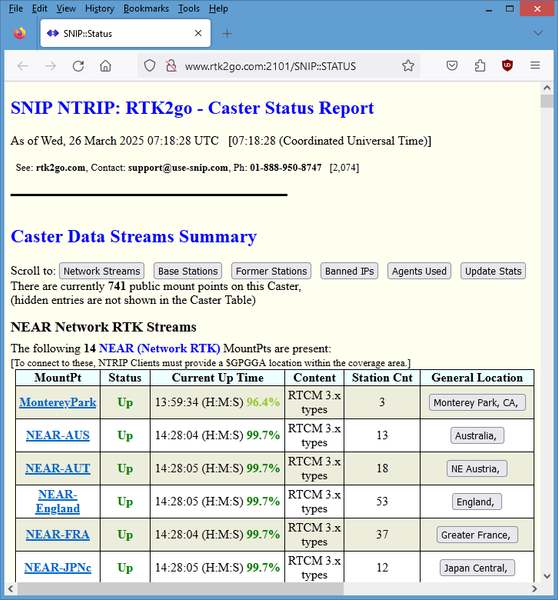The image size is (558, 600).
Task: Click the Monterey Park, CA, location button
Action: 477,403
